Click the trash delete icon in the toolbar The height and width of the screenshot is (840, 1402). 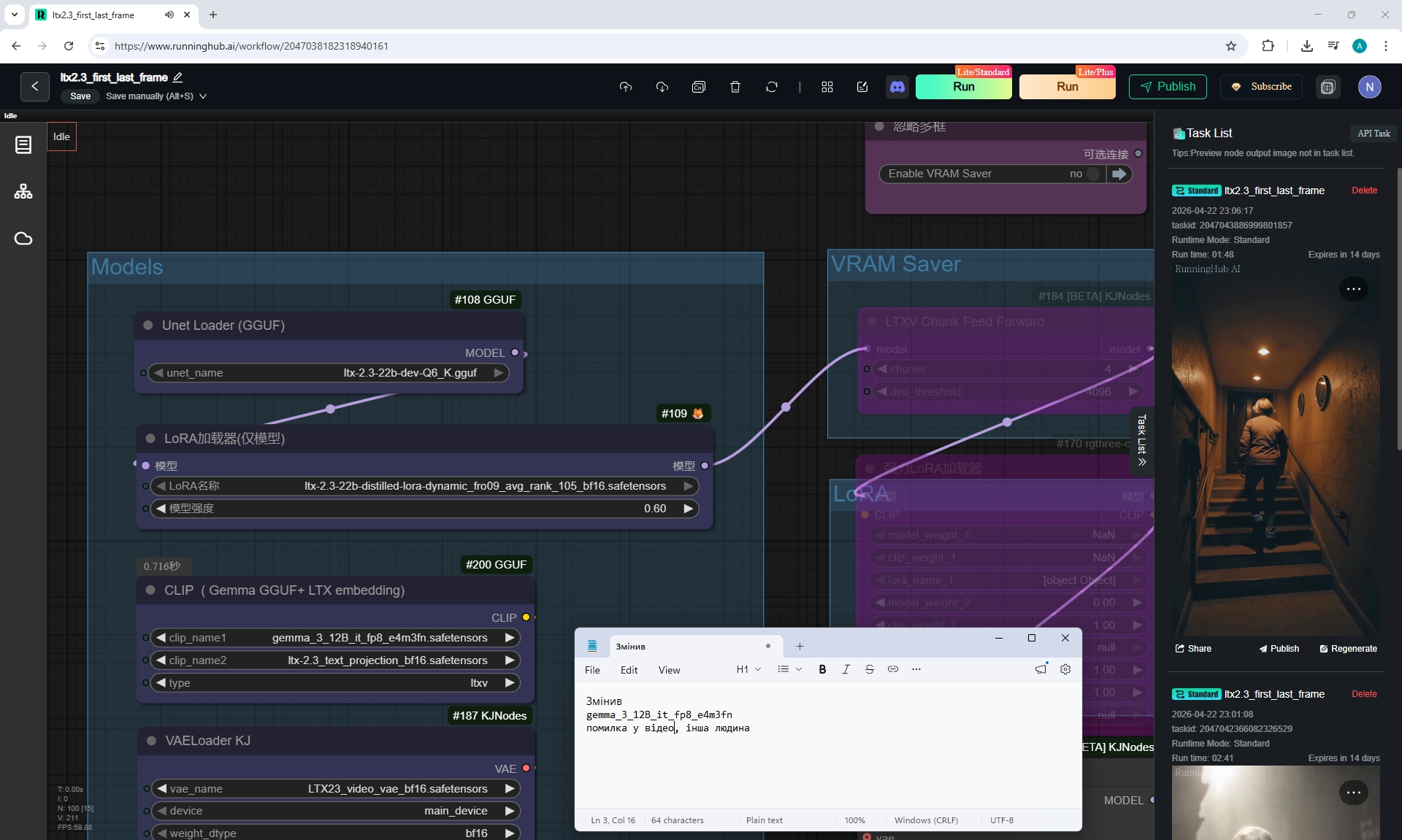735,87
